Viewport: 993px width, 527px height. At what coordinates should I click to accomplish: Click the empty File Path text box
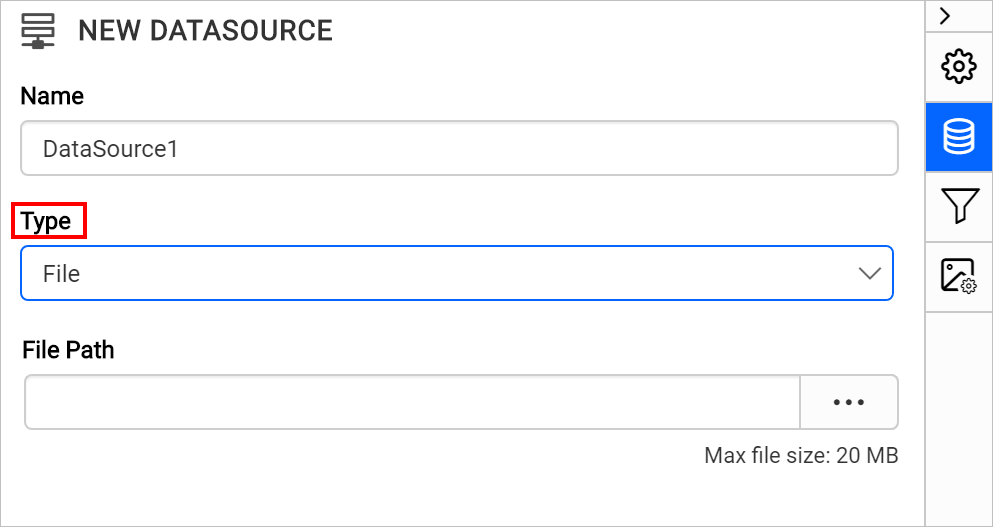412,402
